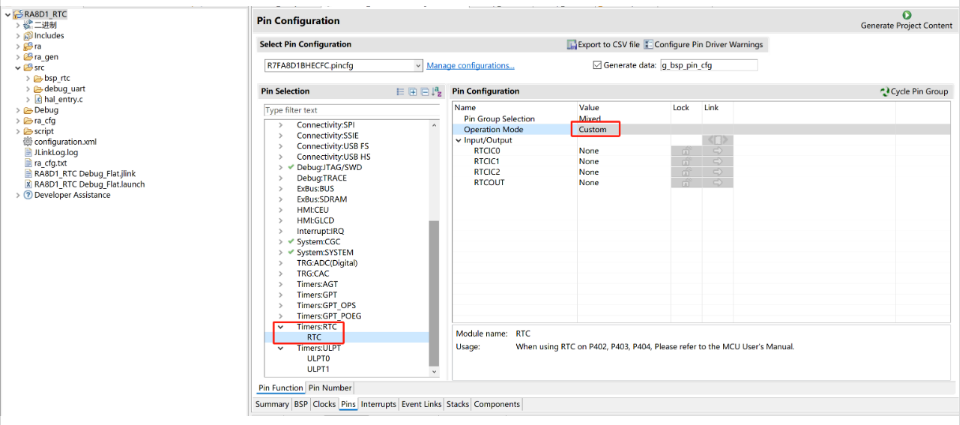Viewport: 960px width, 425px height.
Task: Switch to the BSP tab
Action: [x=301, y=404]
